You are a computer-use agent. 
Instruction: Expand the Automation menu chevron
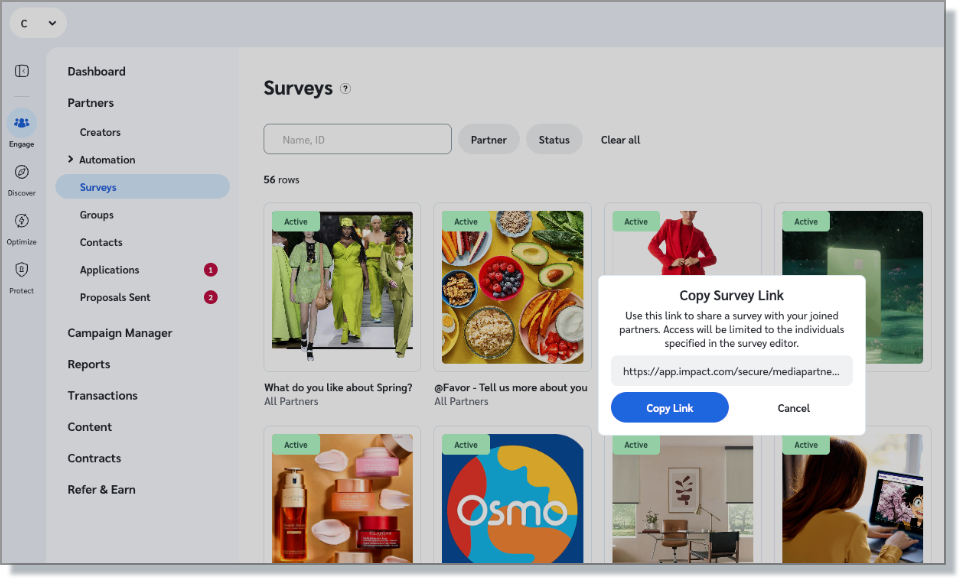(70, 159)
